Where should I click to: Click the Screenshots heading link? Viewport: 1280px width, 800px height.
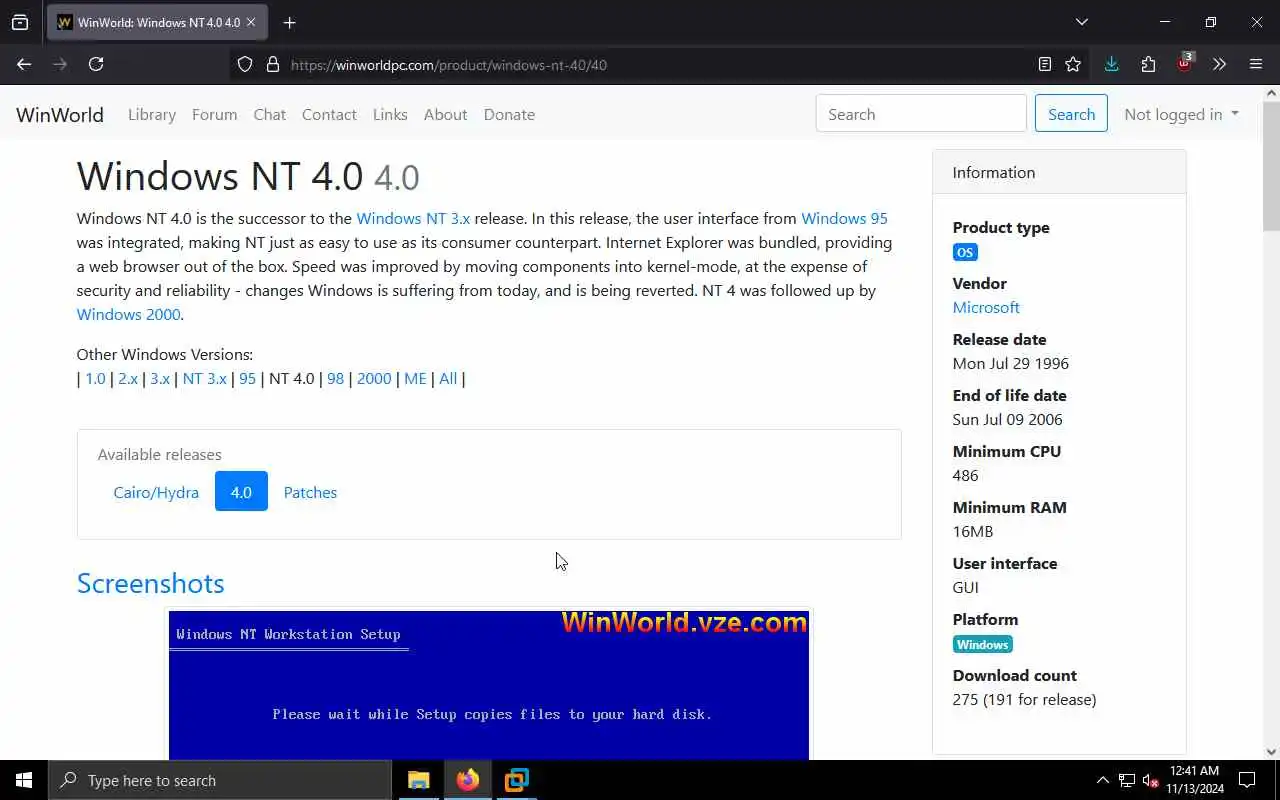pyautogui.click(x=151, y=583)
